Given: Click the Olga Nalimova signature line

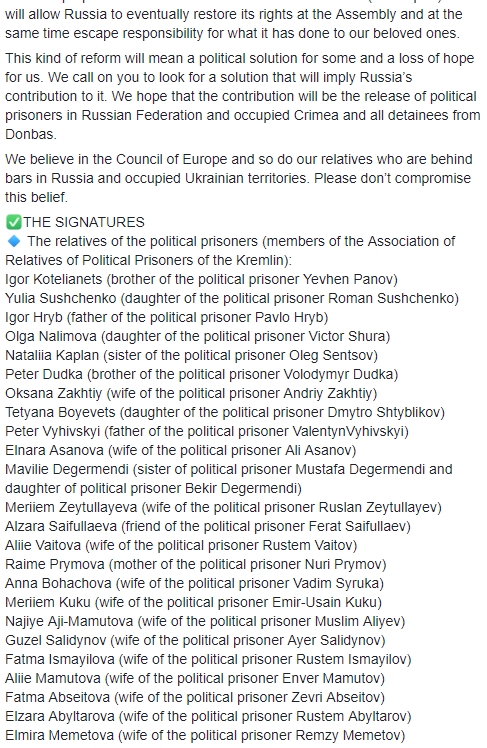Looking at the screenshot, I should tap(197, 336).
